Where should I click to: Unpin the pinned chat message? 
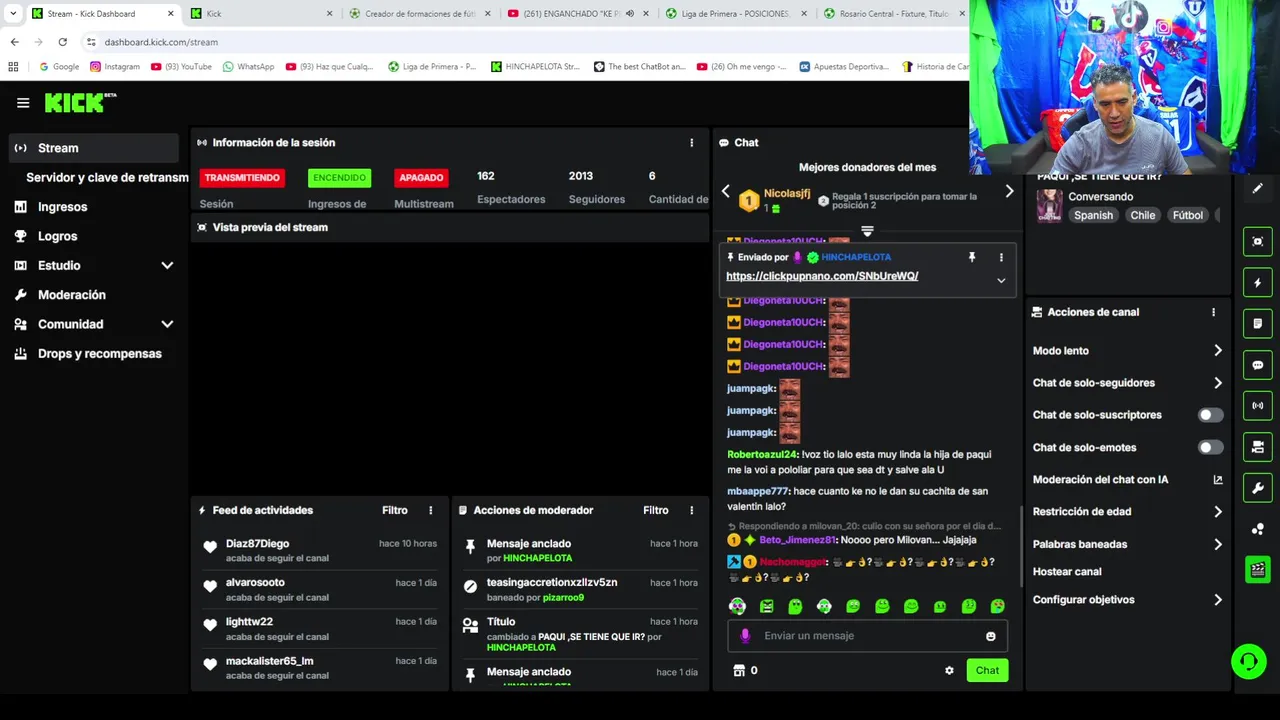click(971, 257)
